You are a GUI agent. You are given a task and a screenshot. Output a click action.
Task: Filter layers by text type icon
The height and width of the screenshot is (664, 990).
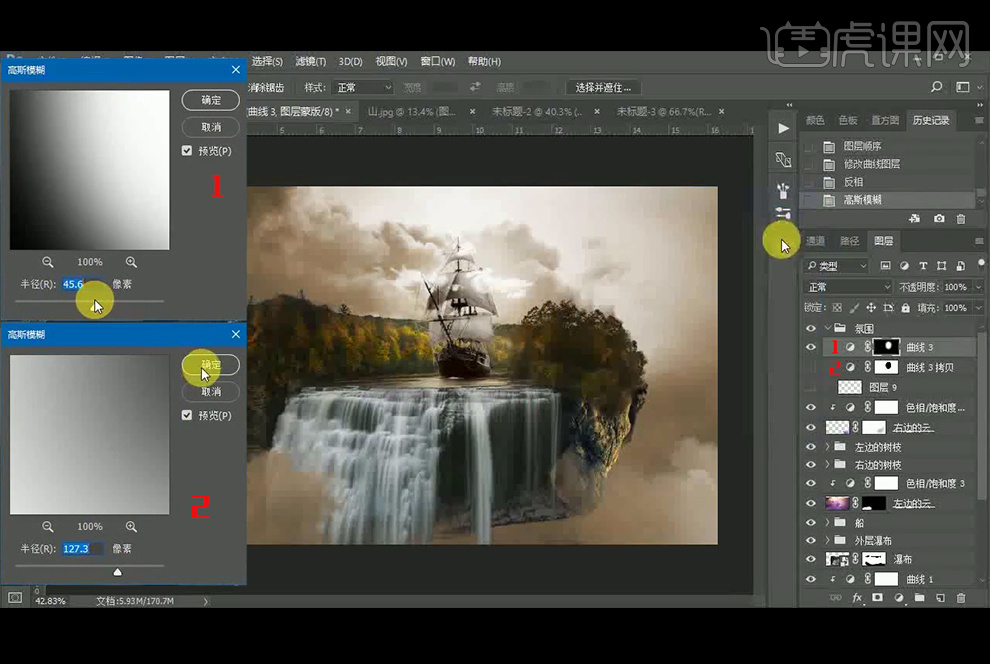[x=922, y=266]
